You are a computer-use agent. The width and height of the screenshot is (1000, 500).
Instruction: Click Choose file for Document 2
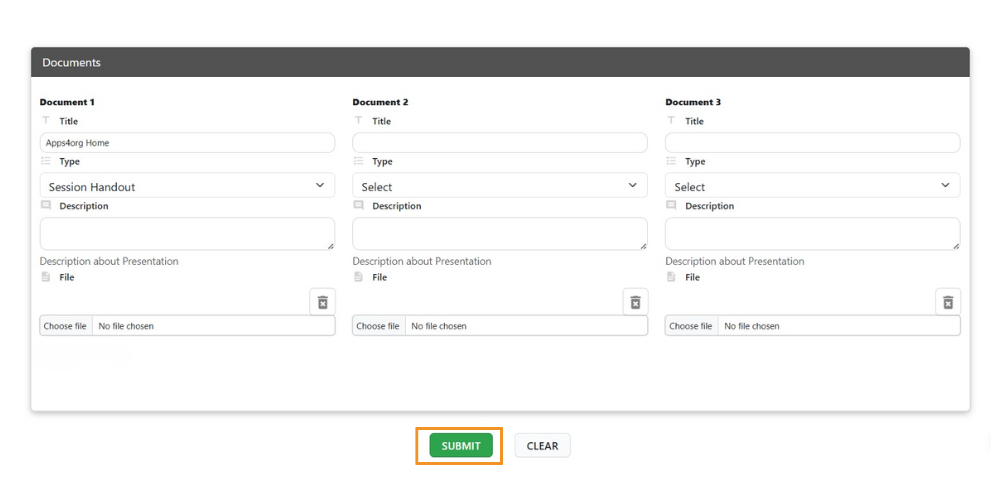click(379, 326)
